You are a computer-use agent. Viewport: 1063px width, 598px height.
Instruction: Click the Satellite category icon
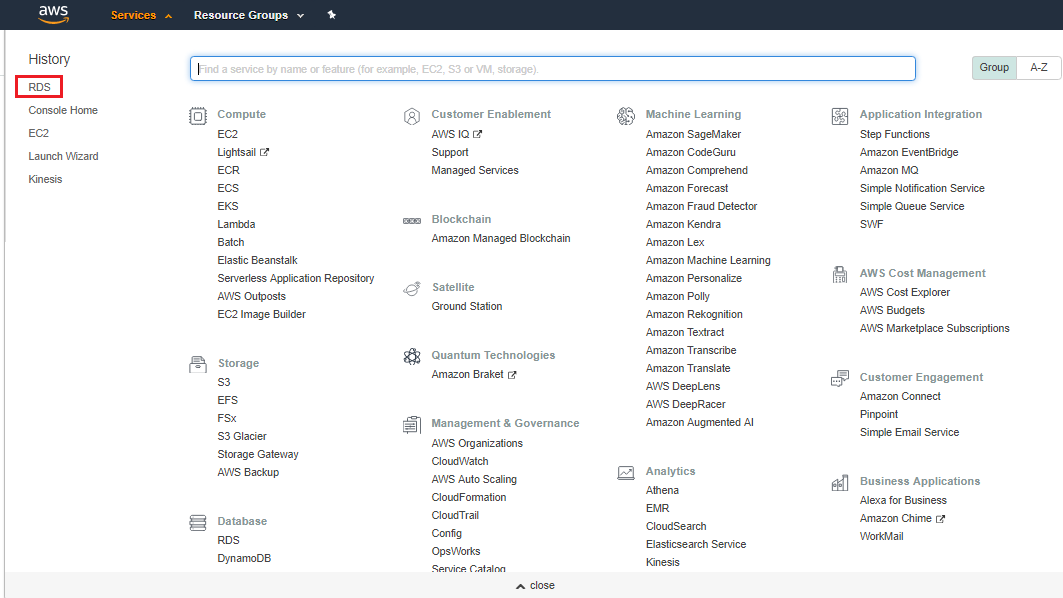coord(412,288)
